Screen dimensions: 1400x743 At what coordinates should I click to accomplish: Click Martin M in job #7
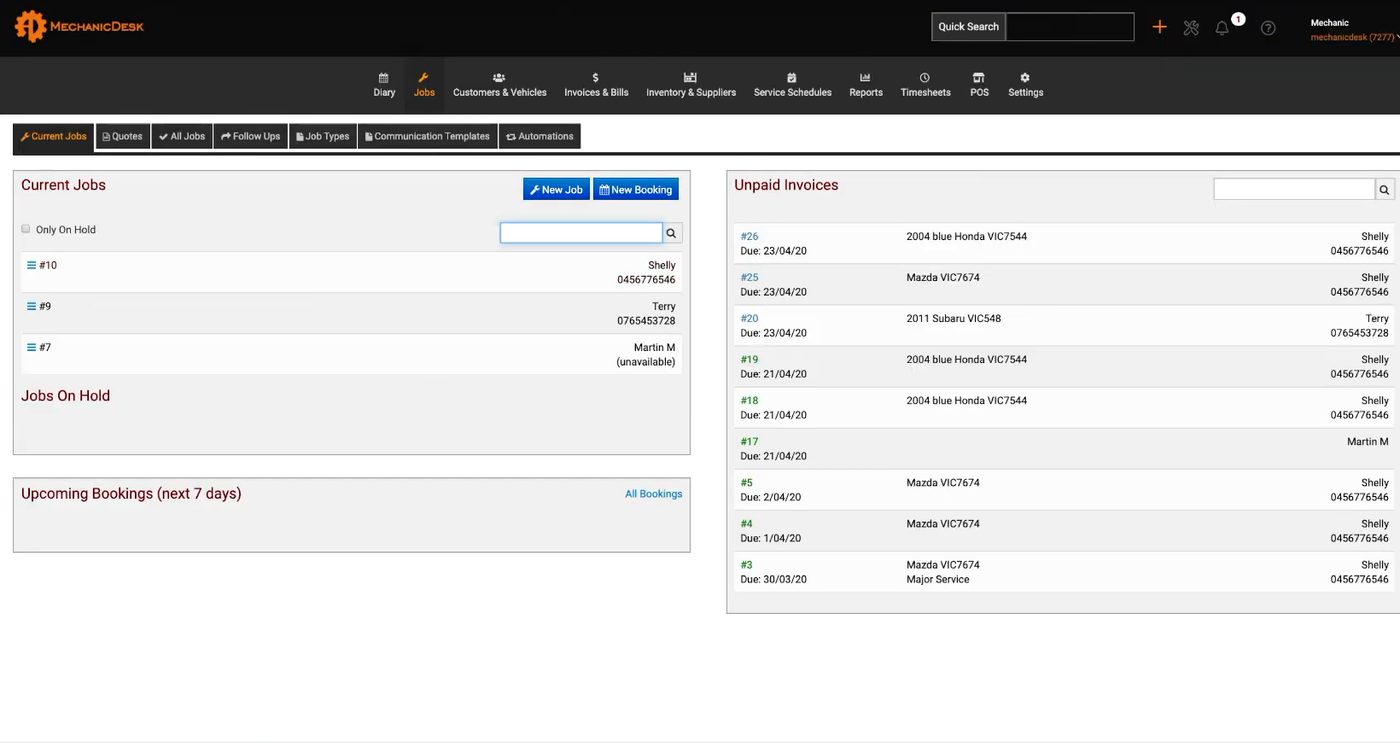point(654,348)
